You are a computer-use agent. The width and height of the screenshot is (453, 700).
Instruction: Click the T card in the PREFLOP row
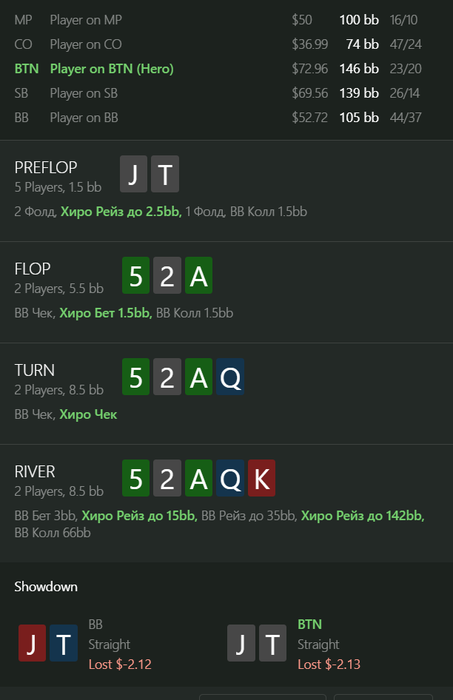coord(165,174)
